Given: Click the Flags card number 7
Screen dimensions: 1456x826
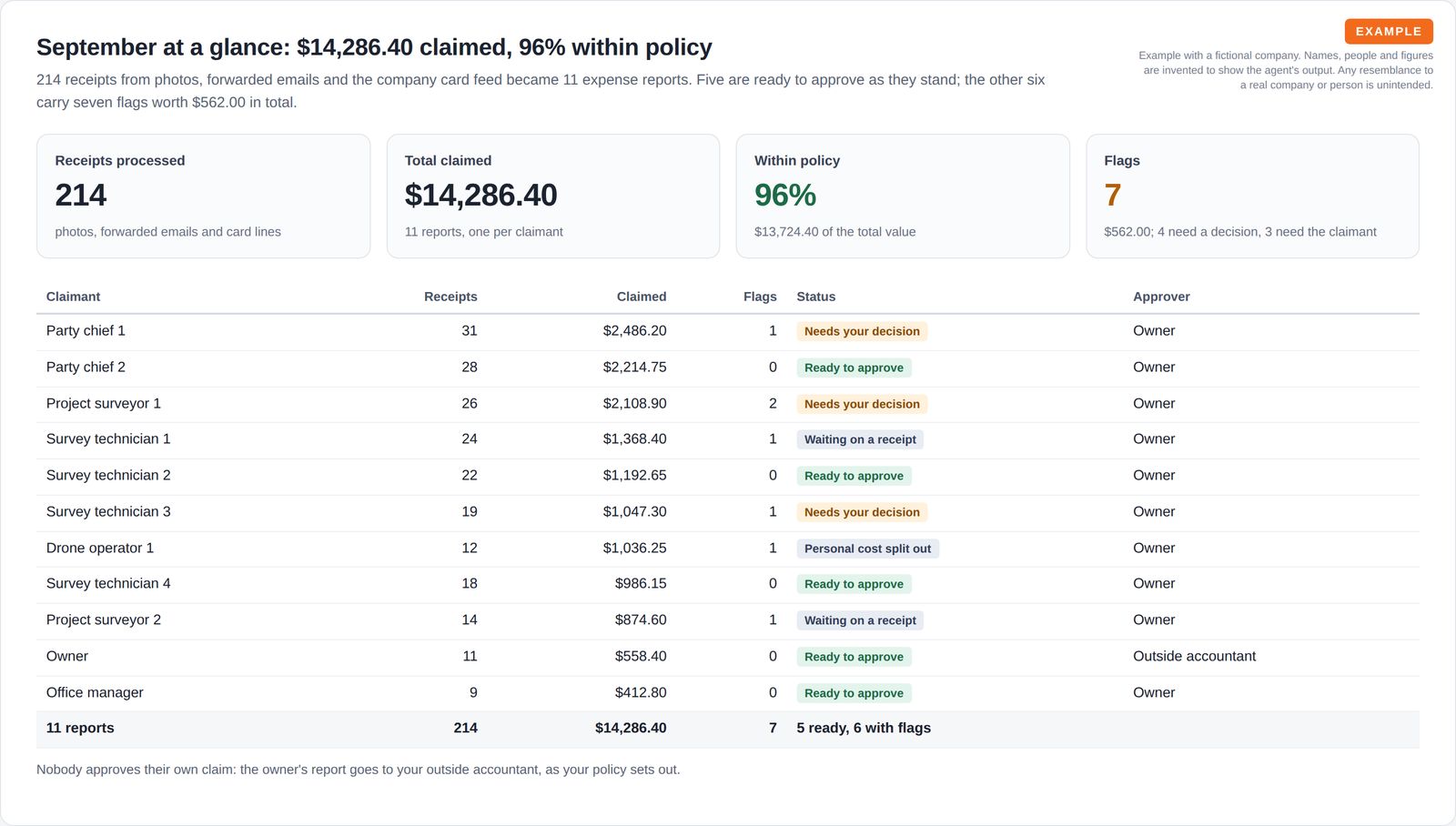Looking at the screenshot, I should 1112,195.
